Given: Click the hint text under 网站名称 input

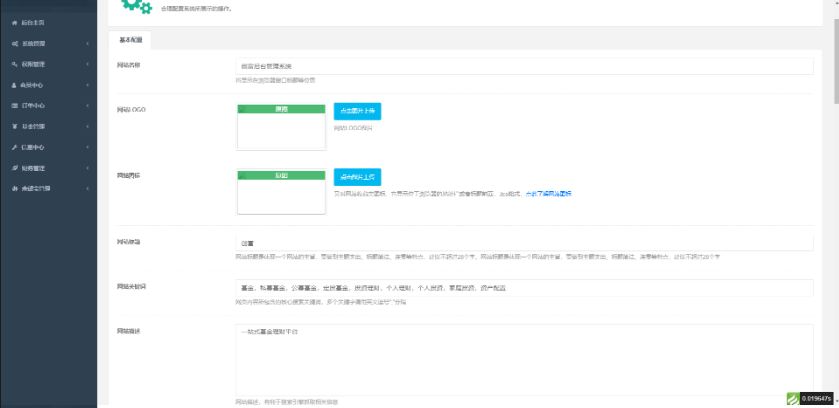Looking at the screenshot, I should coord(276,81).
